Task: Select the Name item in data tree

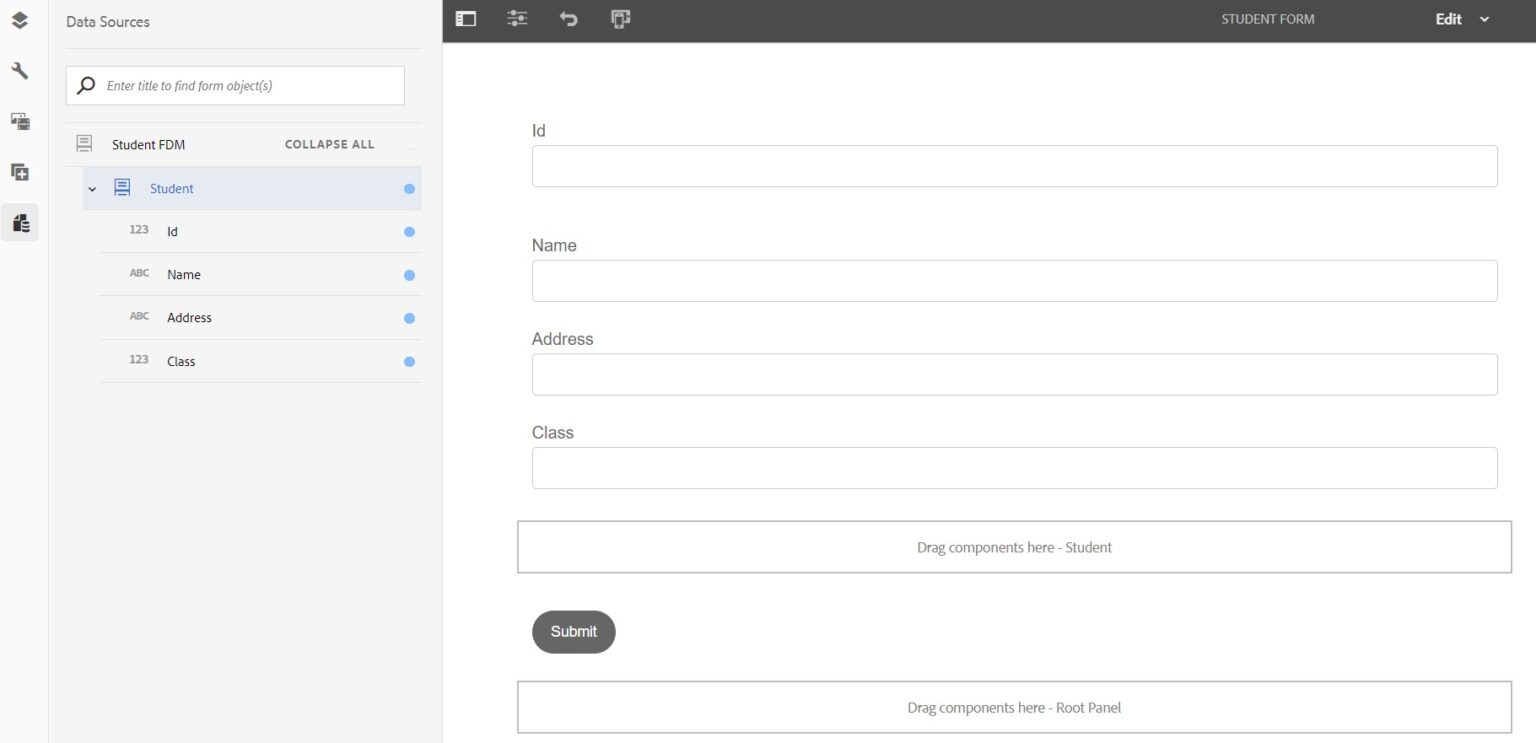Action: tap(183, 275)
